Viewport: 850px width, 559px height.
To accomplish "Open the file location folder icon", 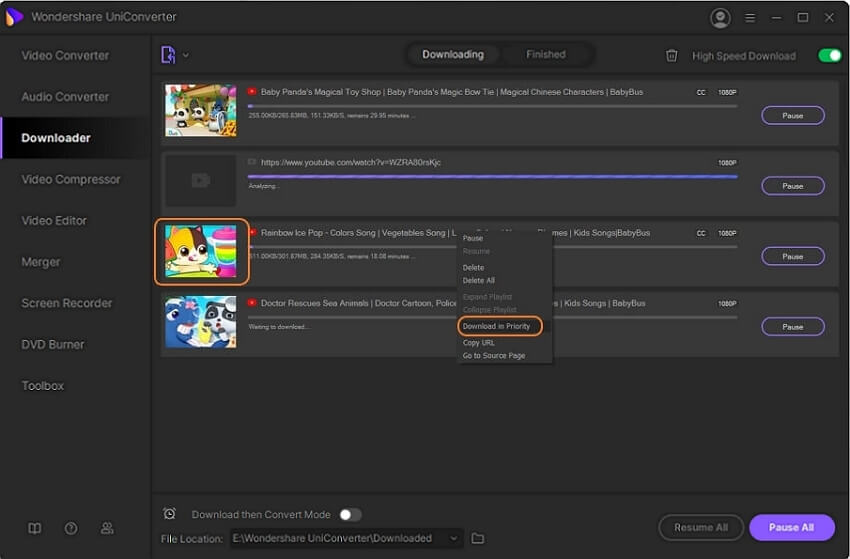I will click(x=478, y=538).
